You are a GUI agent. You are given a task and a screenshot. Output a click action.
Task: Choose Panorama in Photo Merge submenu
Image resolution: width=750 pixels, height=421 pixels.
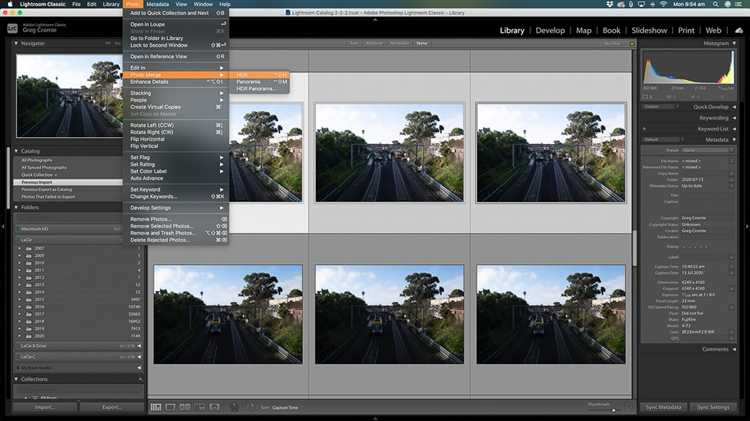click(260, 82)
